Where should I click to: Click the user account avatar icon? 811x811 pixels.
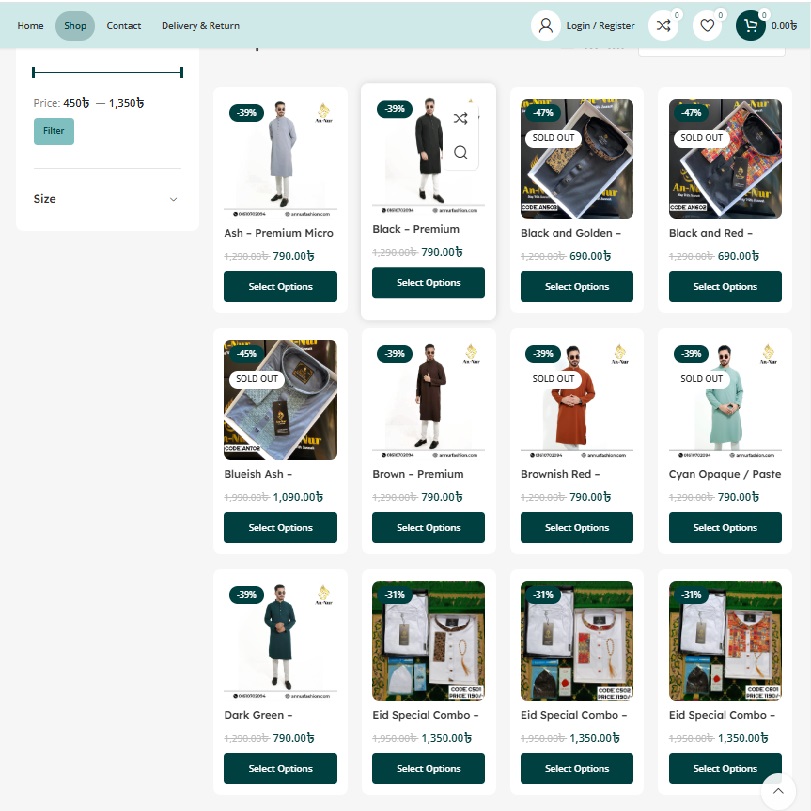click(546, 26)
